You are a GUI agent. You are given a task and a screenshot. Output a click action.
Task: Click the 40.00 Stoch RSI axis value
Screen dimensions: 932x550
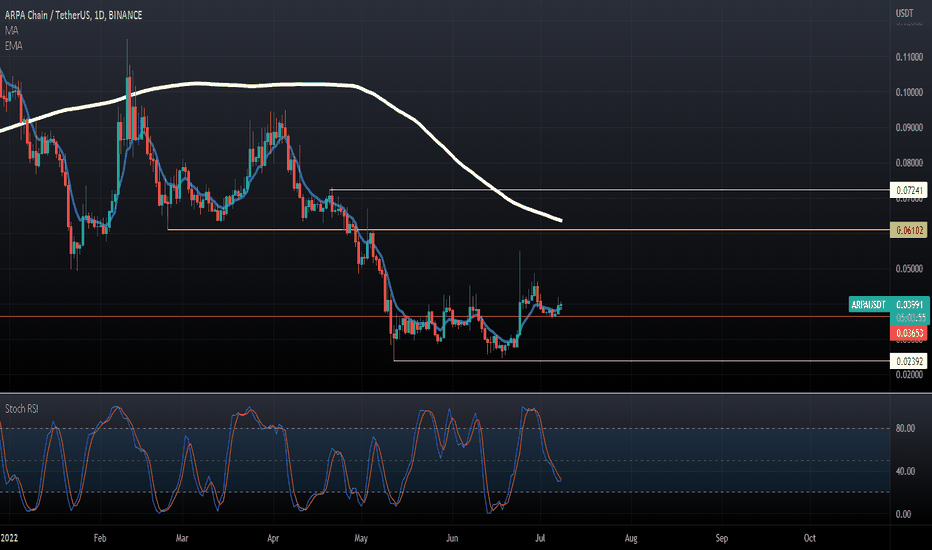click(905, 471)
